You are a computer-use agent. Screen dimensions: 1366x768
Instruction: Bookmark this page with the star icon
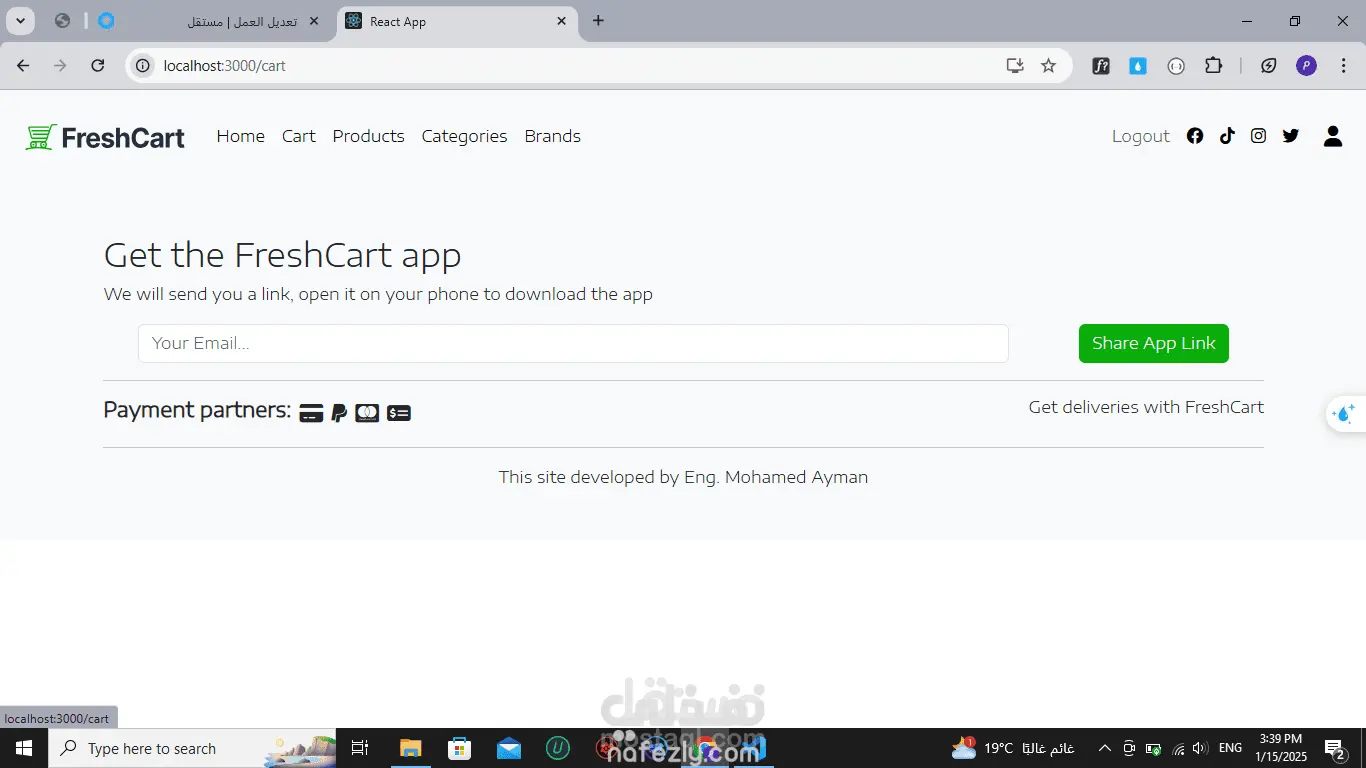pyautogui.click(x=1048, y=66)
